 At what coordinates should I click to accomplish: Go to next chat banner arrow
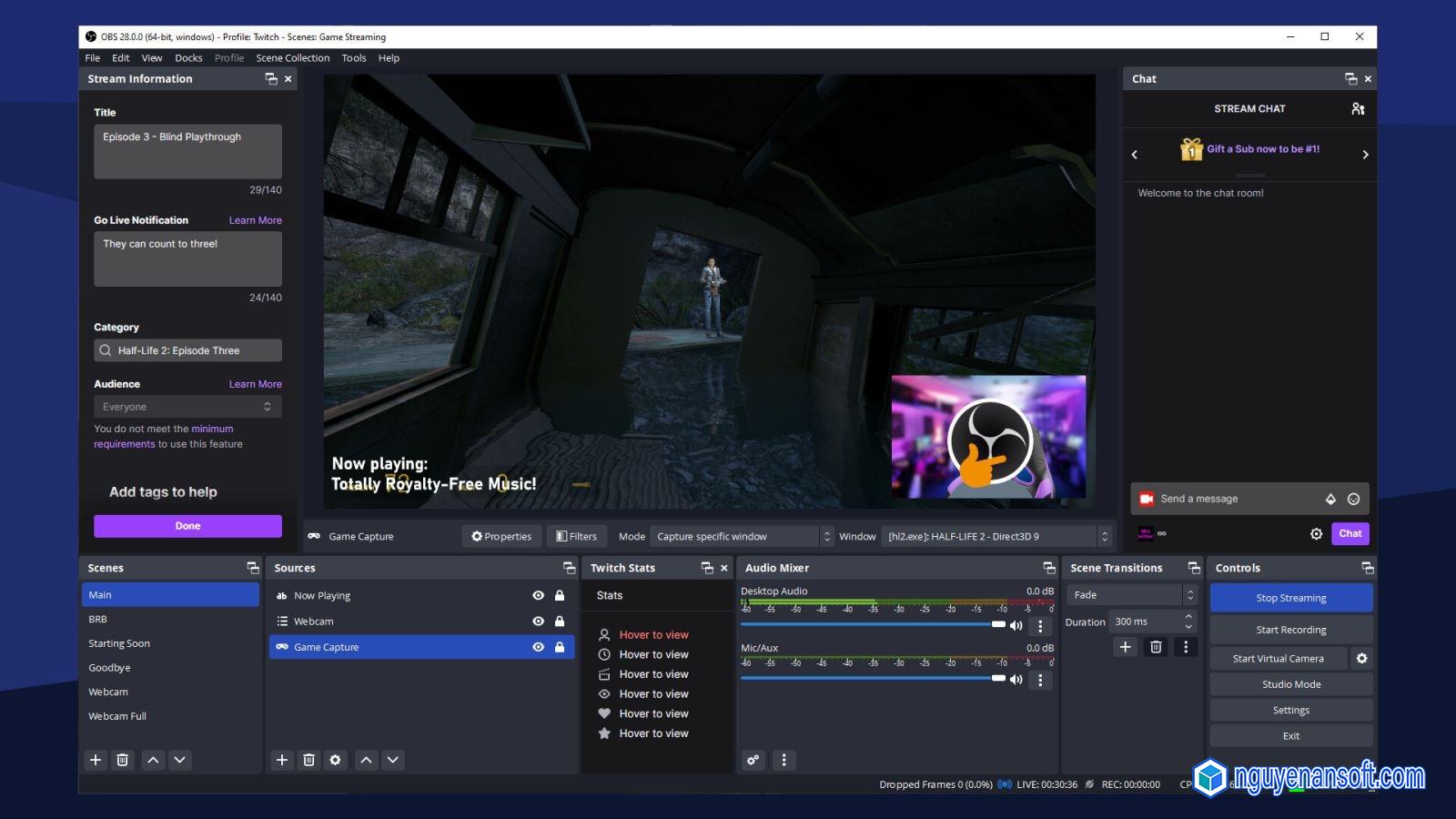[x=1365, y=155]
